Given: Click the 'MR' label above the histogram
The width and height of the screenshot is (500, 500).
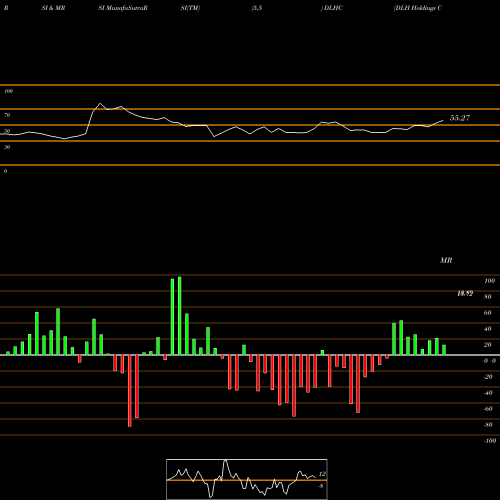Looking at the screenshot, I should [x=446, y=260].
